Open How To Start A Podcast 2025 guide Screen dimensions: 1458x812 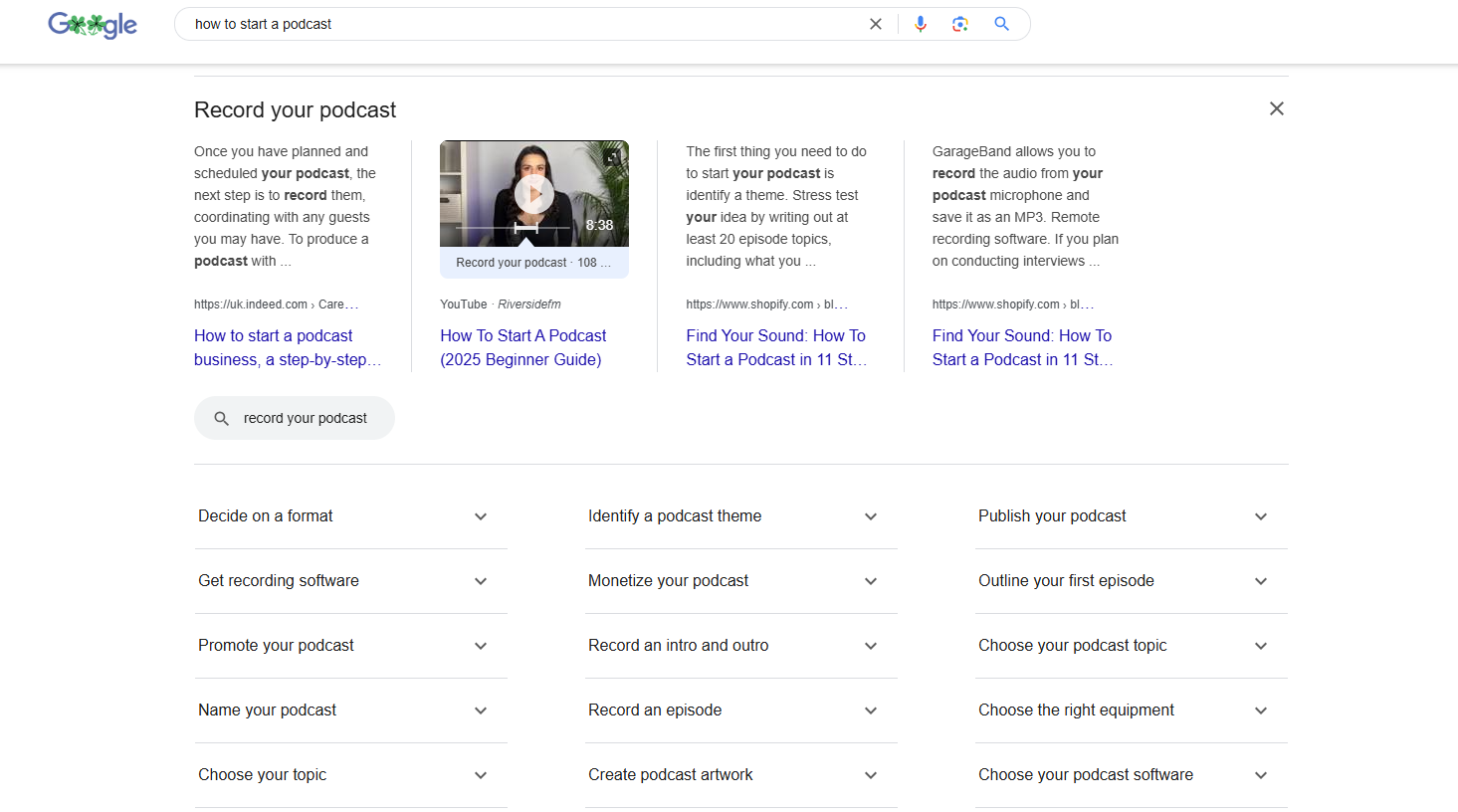tap(523, 347)
